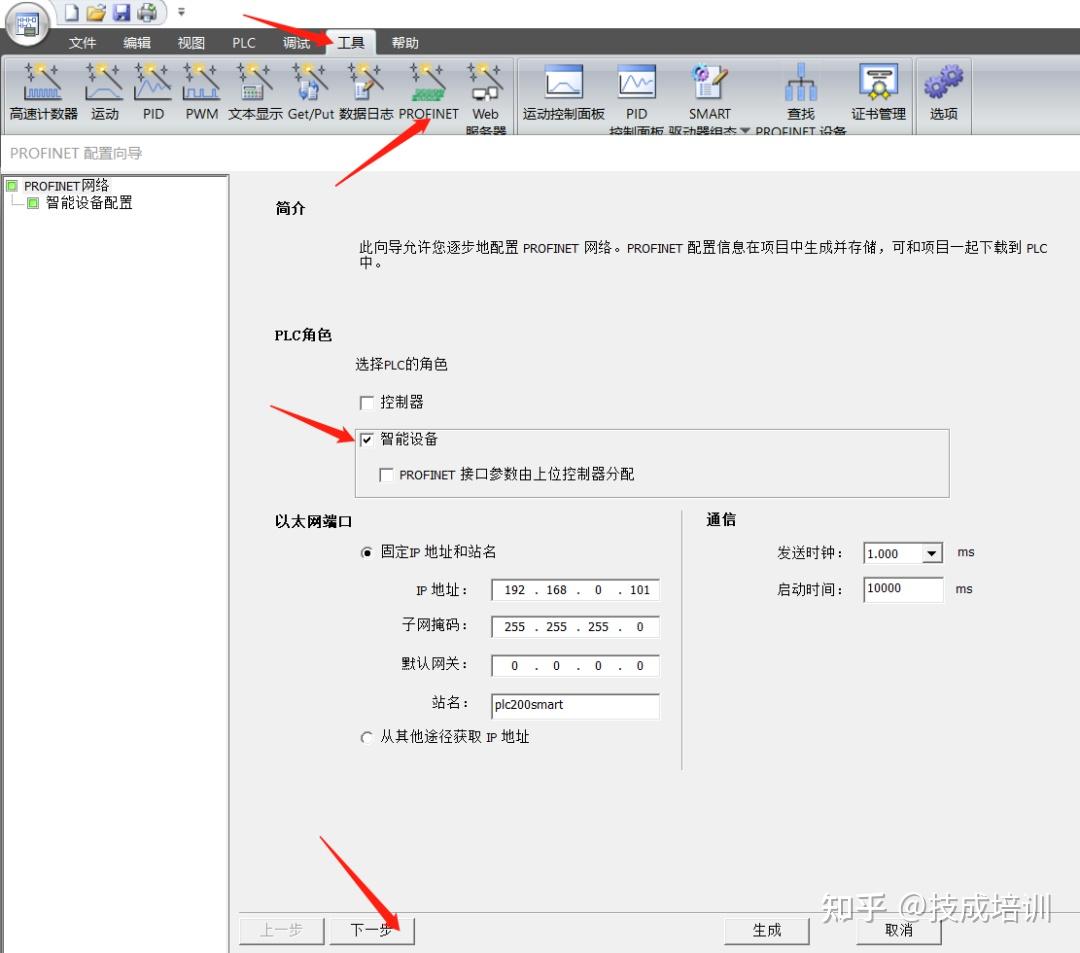Launch the High-speed counter wizard

pyautogui.click(x=43, y=92)
